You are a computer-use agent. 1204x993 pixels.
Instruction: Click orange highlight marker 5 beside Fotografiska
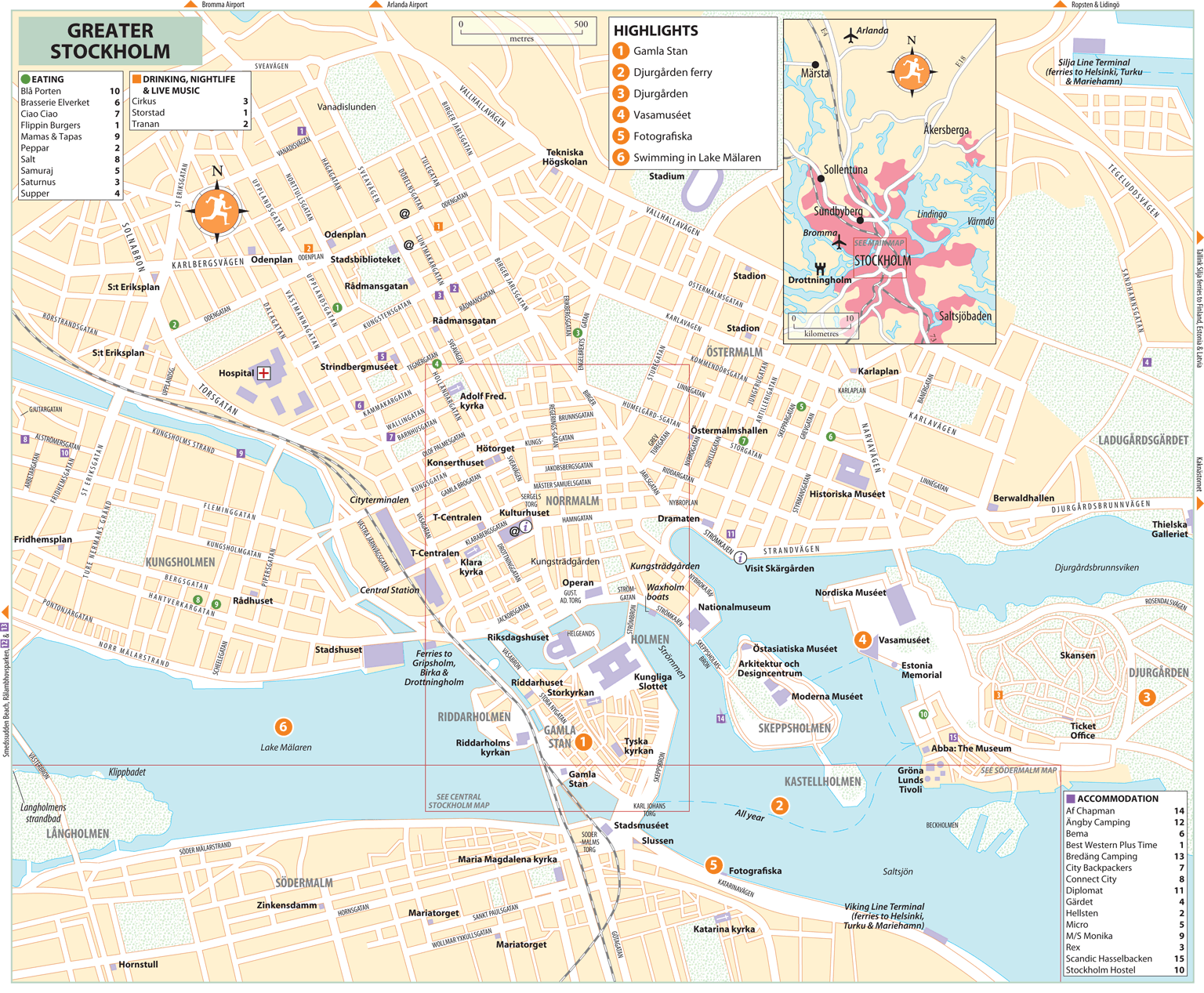(713, 865)
